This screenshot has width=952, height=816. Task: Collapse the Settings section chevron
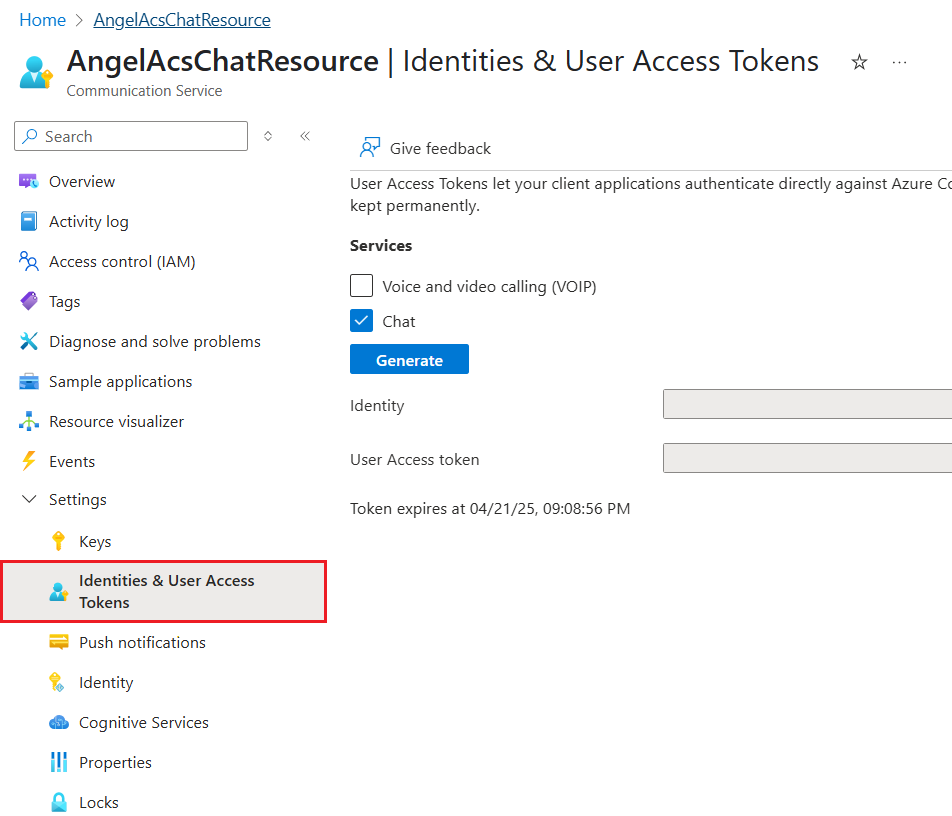(29, 499)
